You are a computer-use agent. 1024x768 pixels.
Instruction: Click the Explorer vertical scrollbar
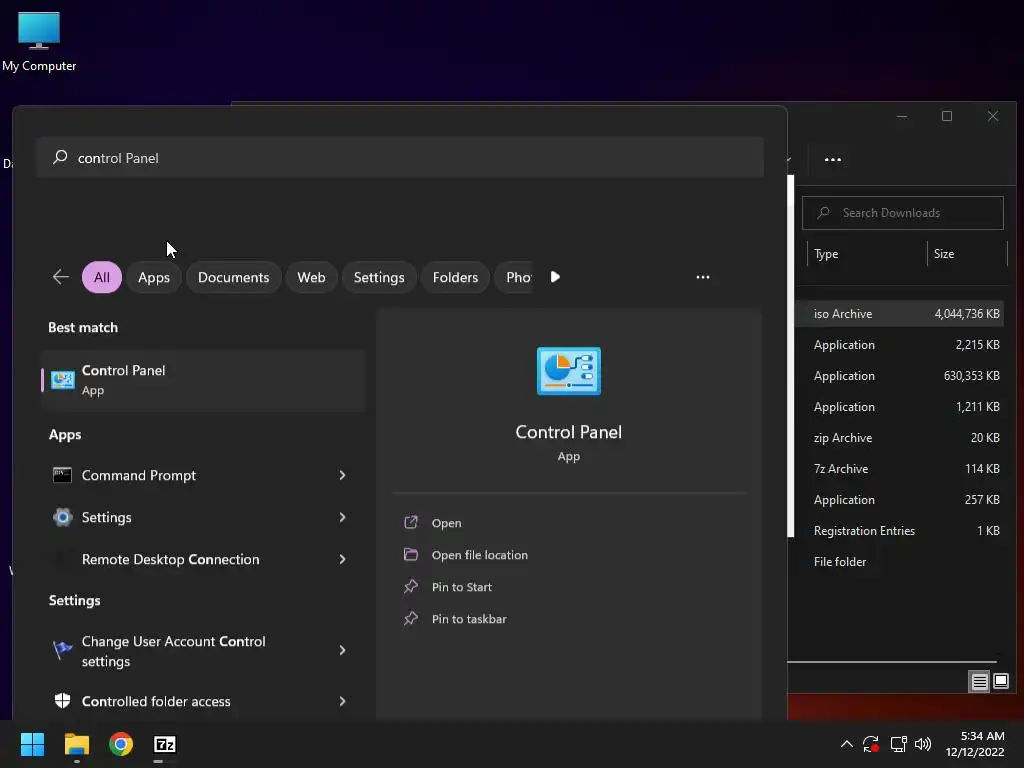coord(791,357)
